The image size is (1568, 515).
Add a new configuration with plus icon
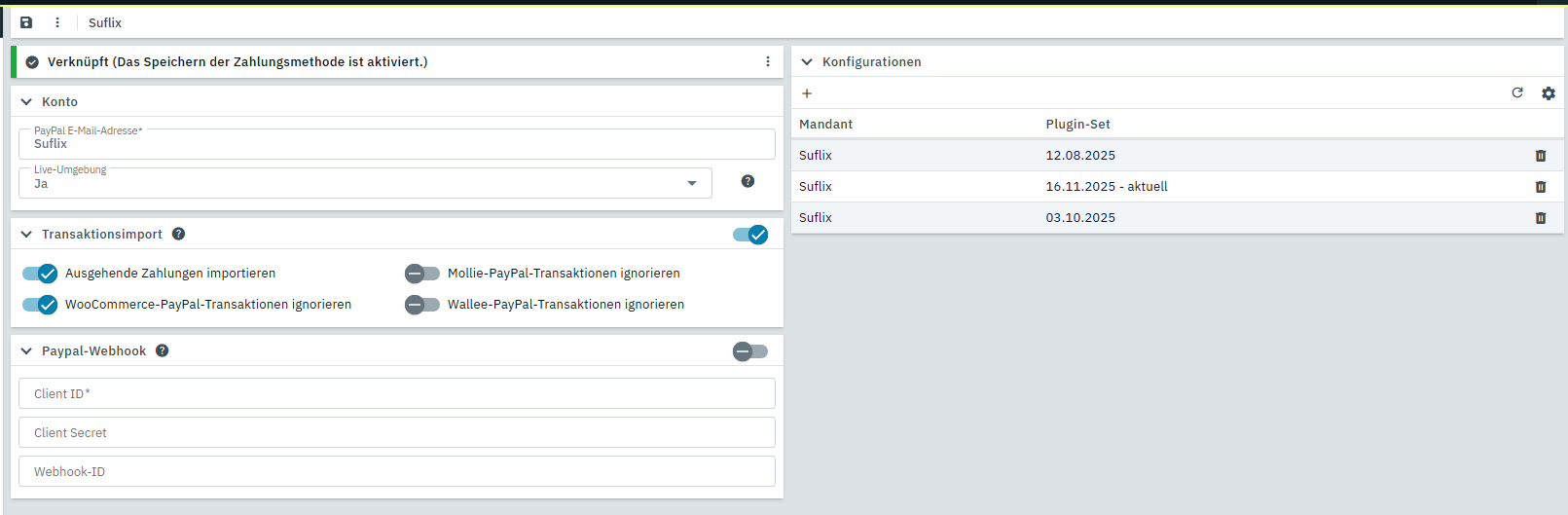[x=807, y=93]
